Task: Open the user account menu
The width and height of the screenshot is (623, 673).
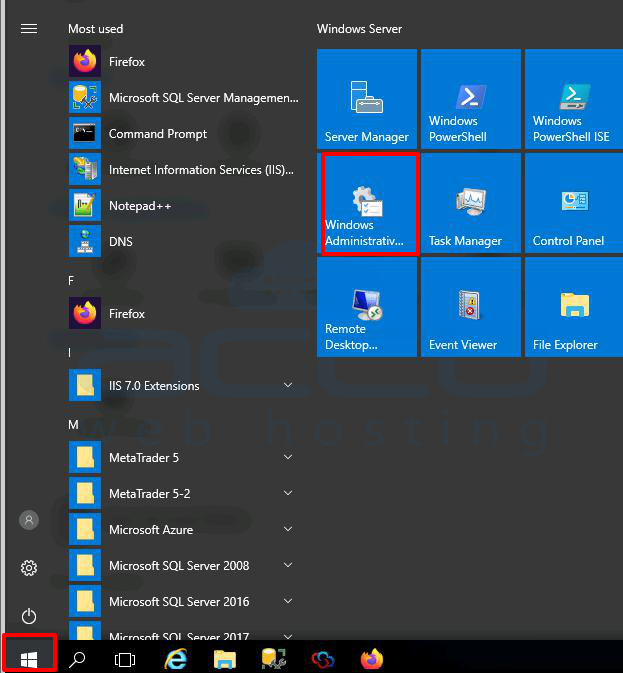Action: click(29, 520)
